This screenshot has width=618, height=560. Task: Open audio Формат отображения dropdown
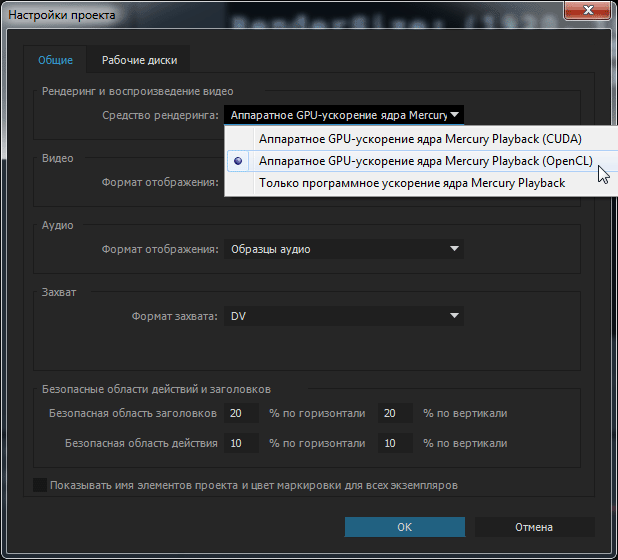pos(344,249)
